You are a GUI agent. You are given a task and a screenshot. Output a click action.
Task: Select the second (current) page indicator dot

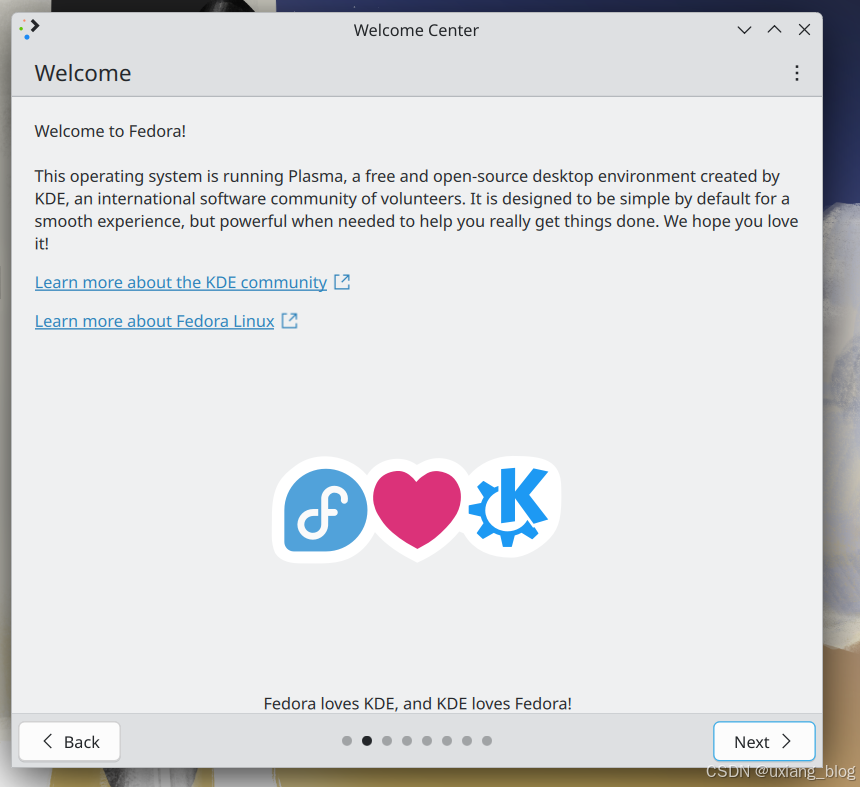coord(367,741)
